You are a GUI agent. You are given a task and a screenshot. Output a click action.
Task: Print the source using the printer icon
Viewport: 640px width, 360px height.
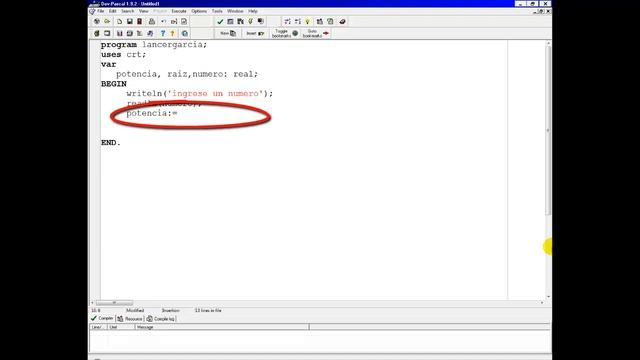click(x=151, y=21)
